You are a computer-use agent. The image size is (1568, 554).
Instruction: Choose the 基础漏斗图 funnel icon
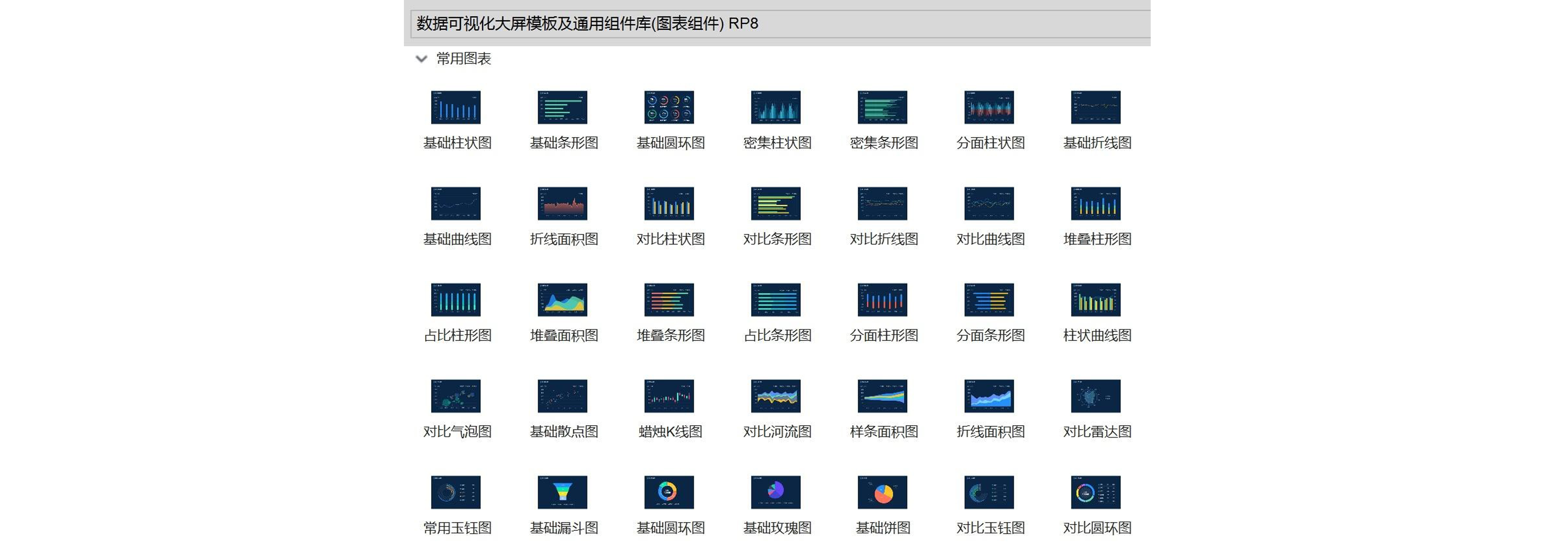point(562,492)
